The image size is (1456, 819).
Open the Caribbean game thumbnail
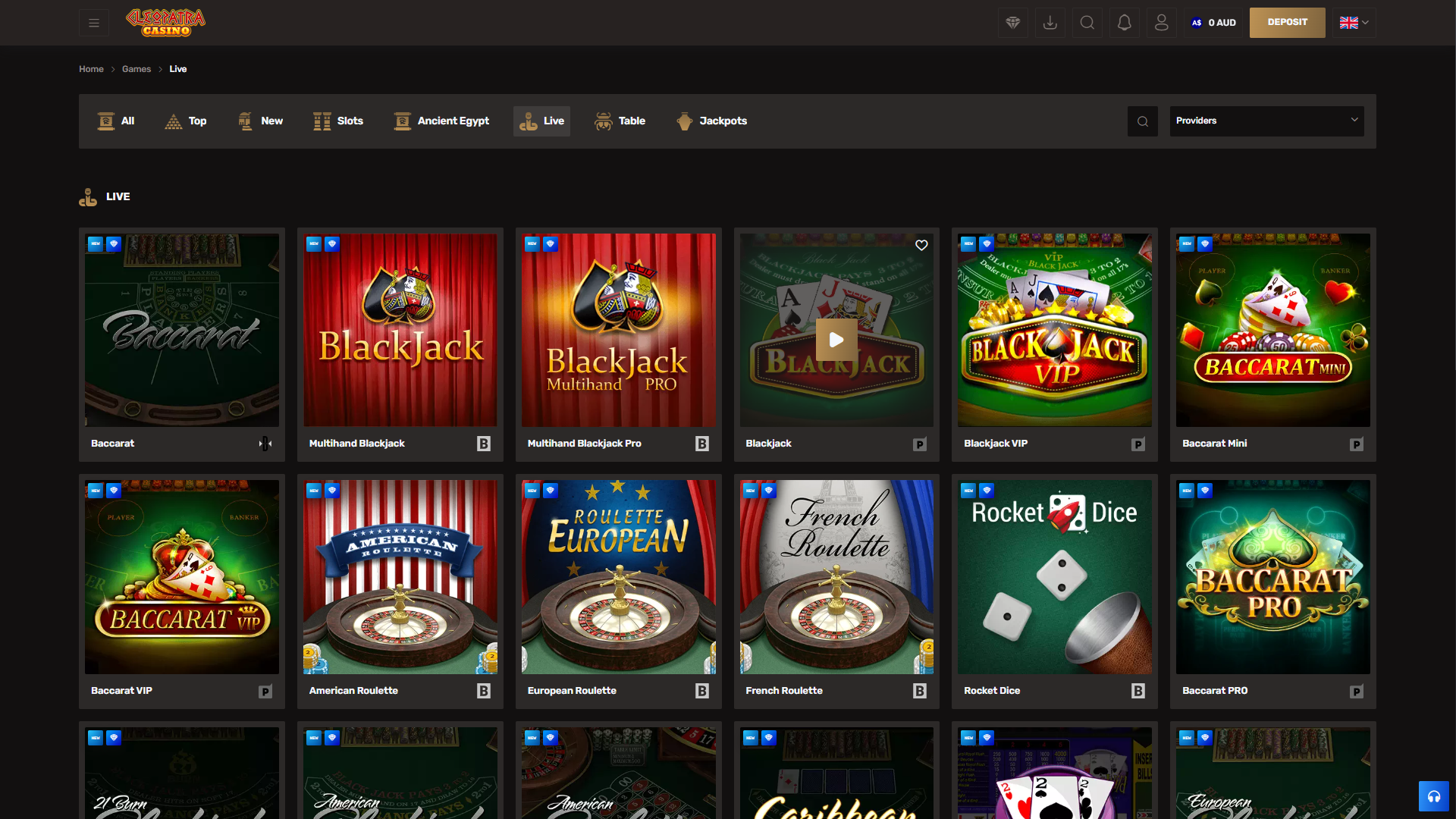click(x=836, y=773)
